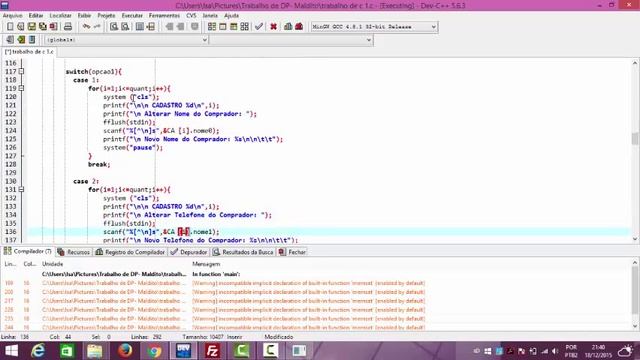Click the compiler panel scroll down arrow
This screenshot has height=360, width=640.
pyautogui.click(x=635, y=326)
